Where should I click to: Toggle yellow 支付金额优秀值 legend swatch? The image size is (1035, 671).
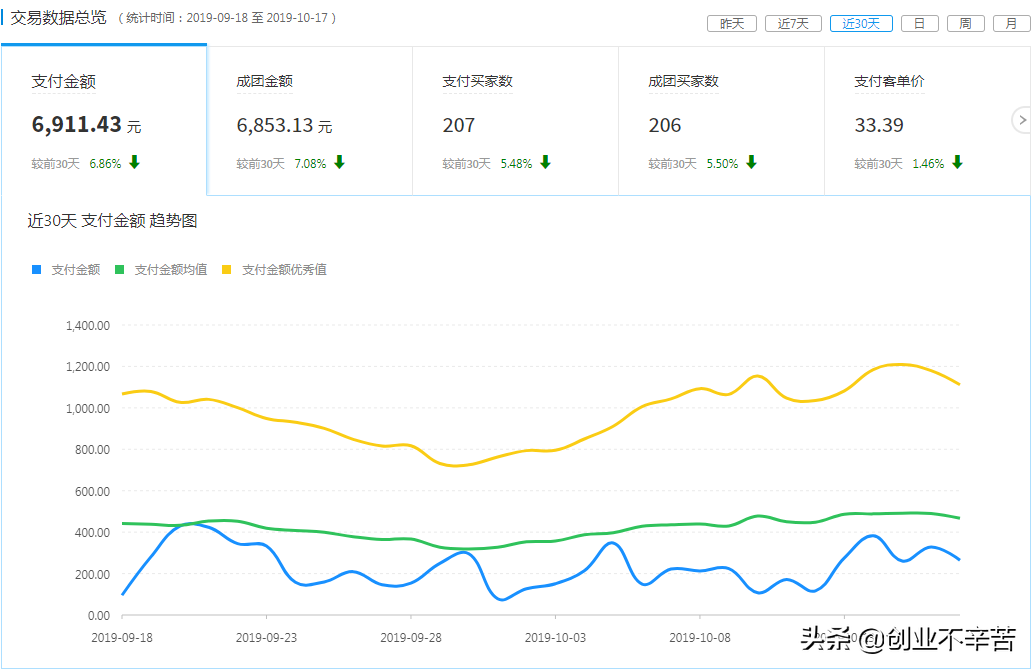pyautogui.click(x=226, y=269)
